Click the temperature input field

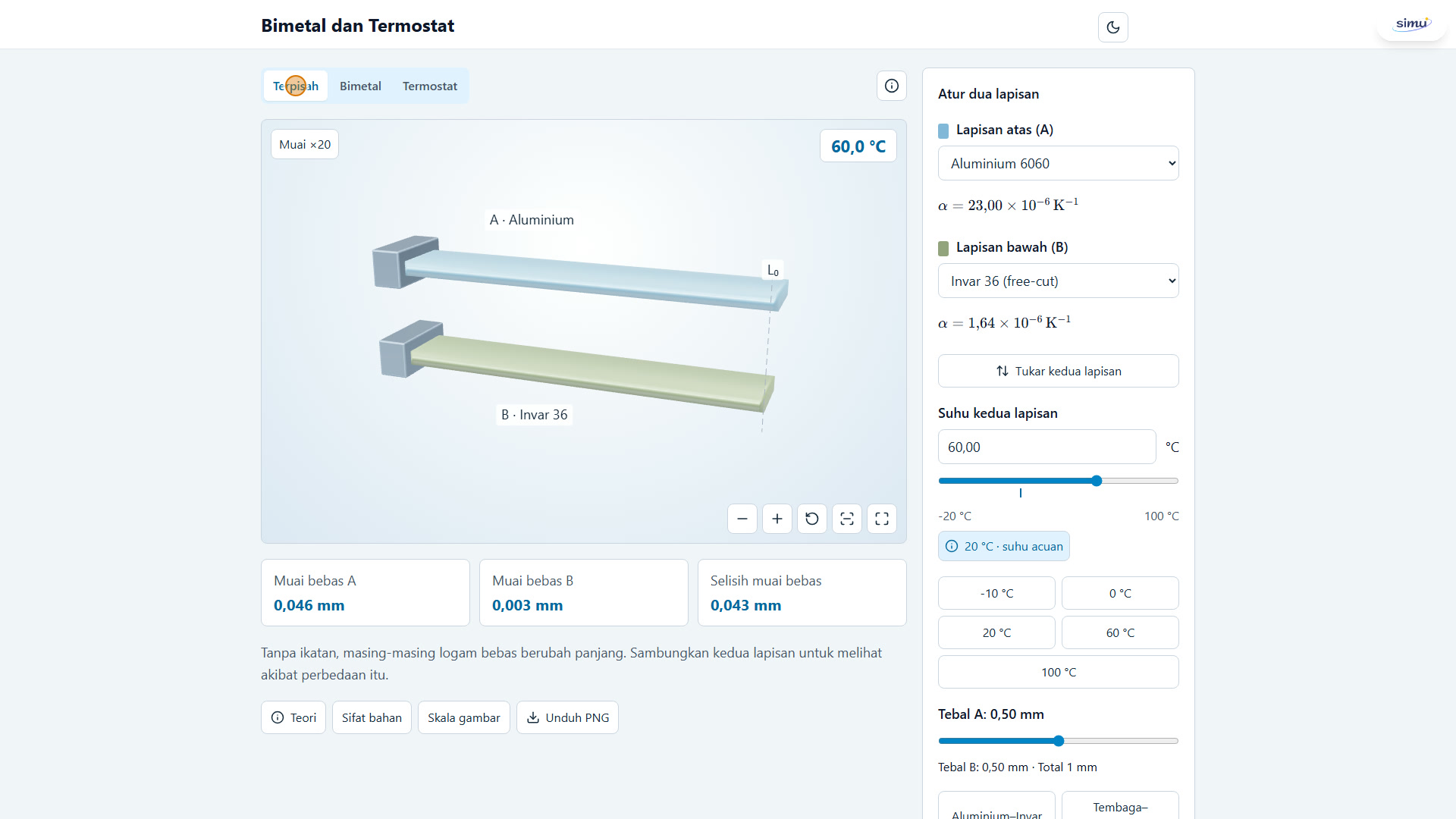pyautogui.click(x=1047, y=447)
